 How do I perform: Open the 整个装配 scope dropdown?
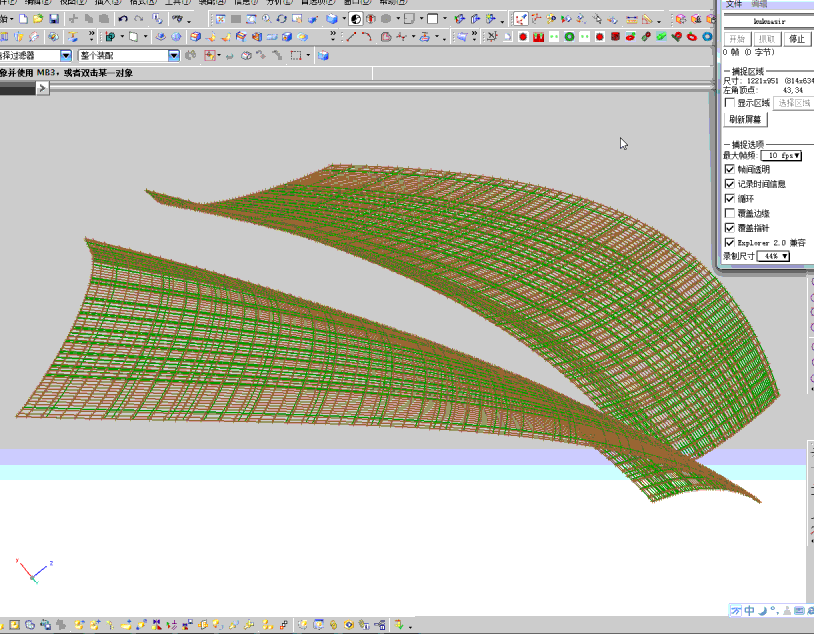click(174, 56)
